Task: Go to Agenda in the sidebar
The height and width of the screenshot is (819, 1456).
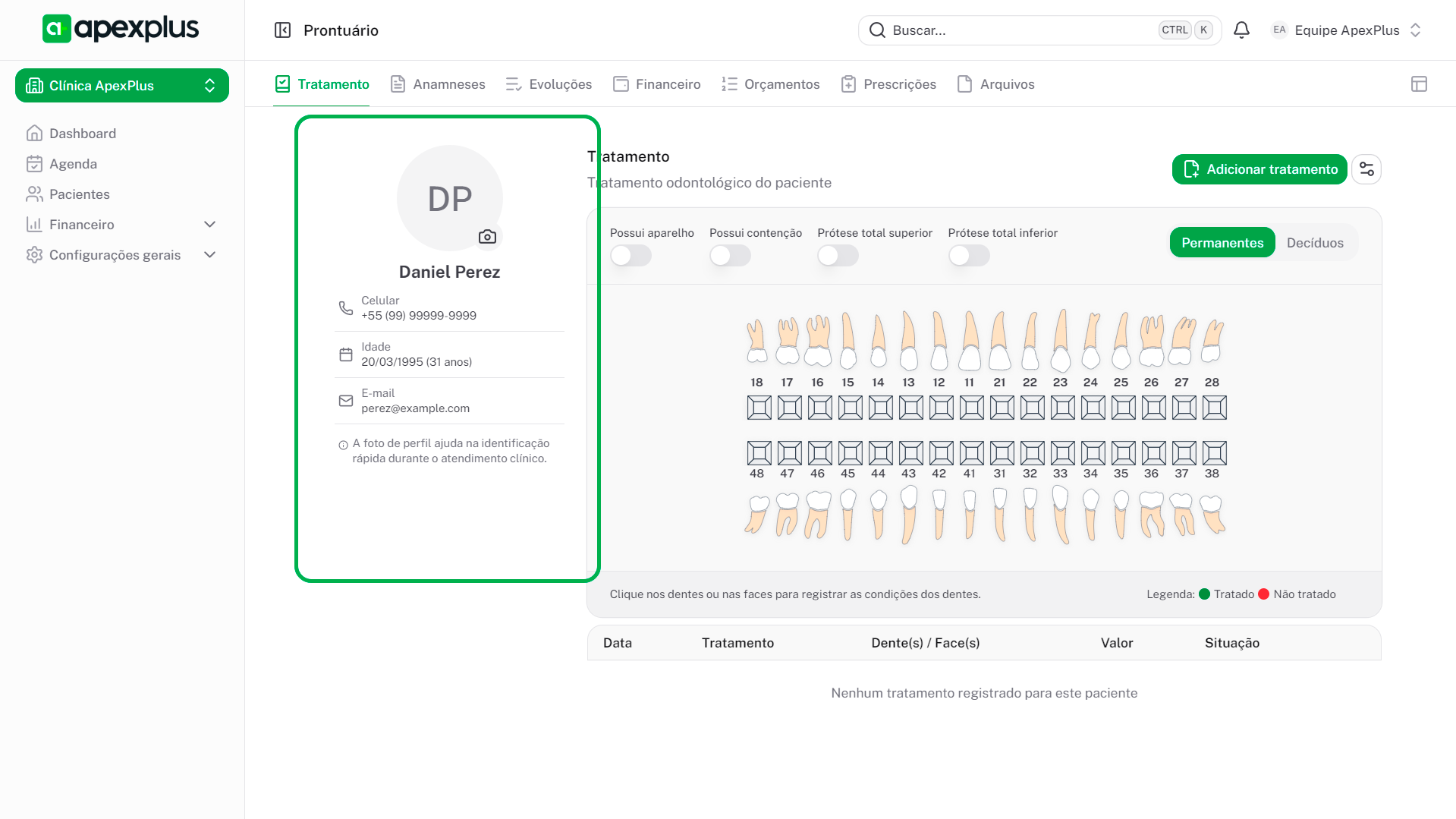Action: [73, 164]
